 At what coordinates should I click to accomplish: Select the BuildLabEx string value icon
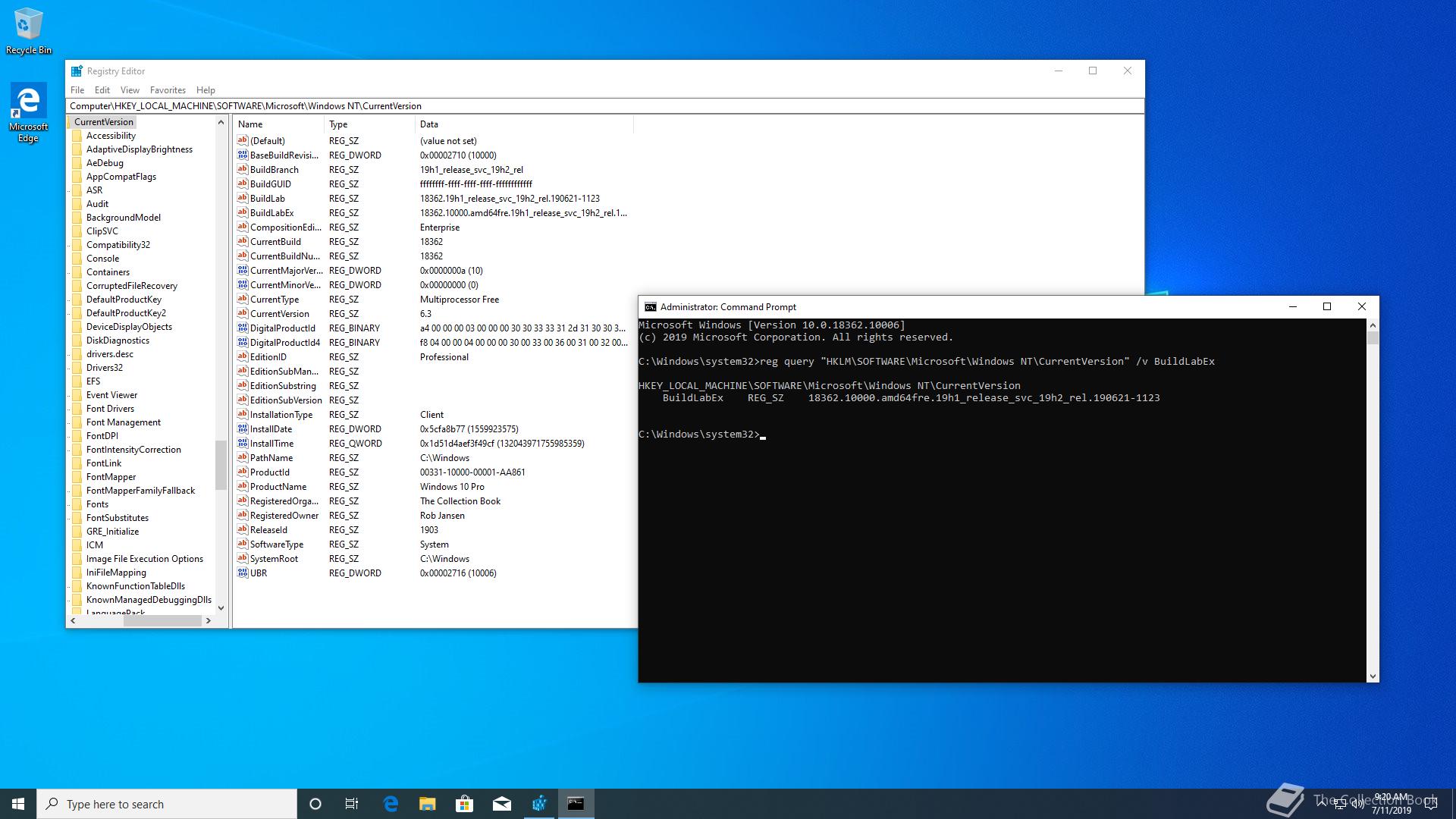[x=243, y=213]
